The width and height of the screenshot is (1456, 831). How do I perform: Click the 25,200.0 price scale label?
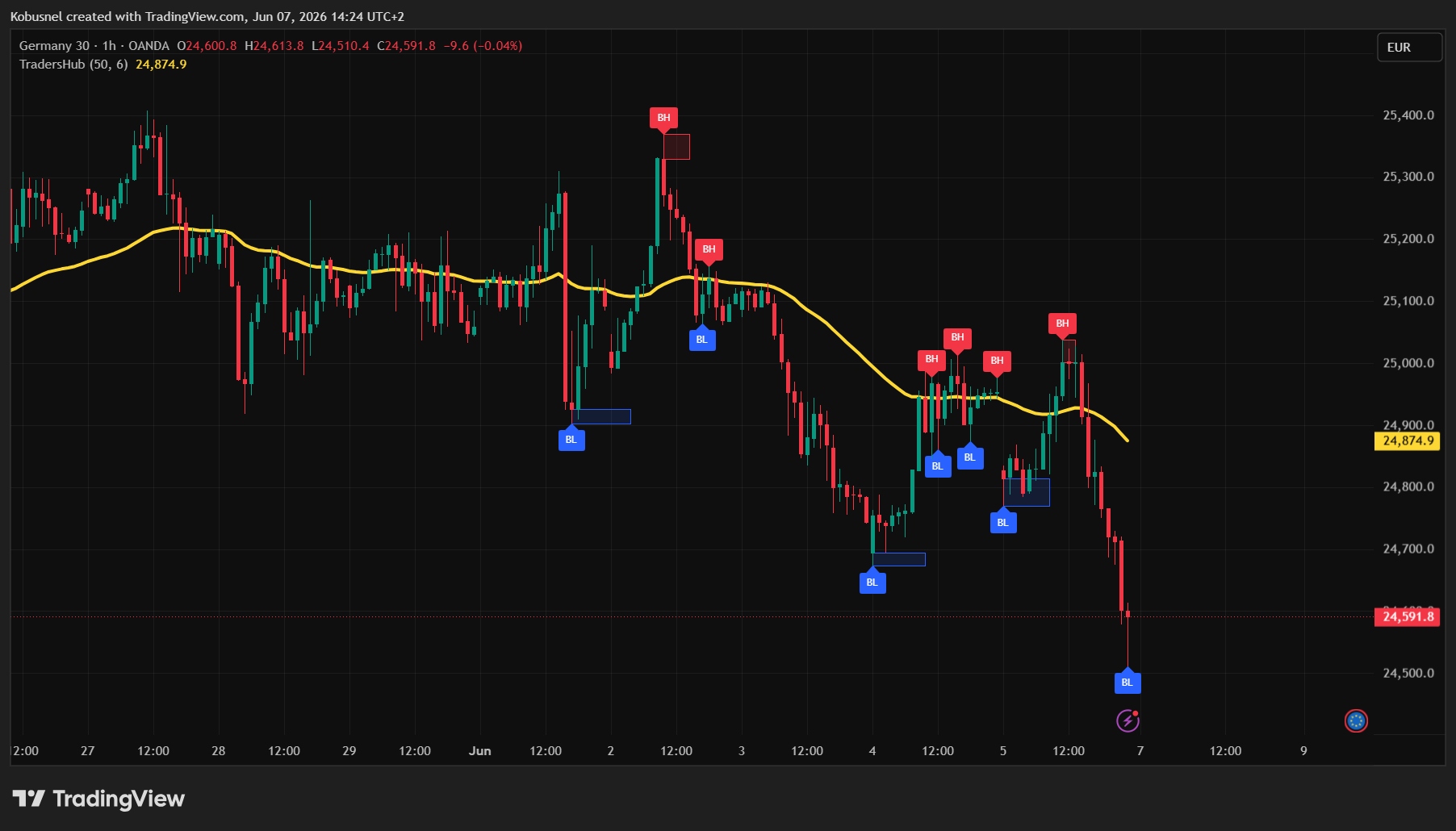1408,239
